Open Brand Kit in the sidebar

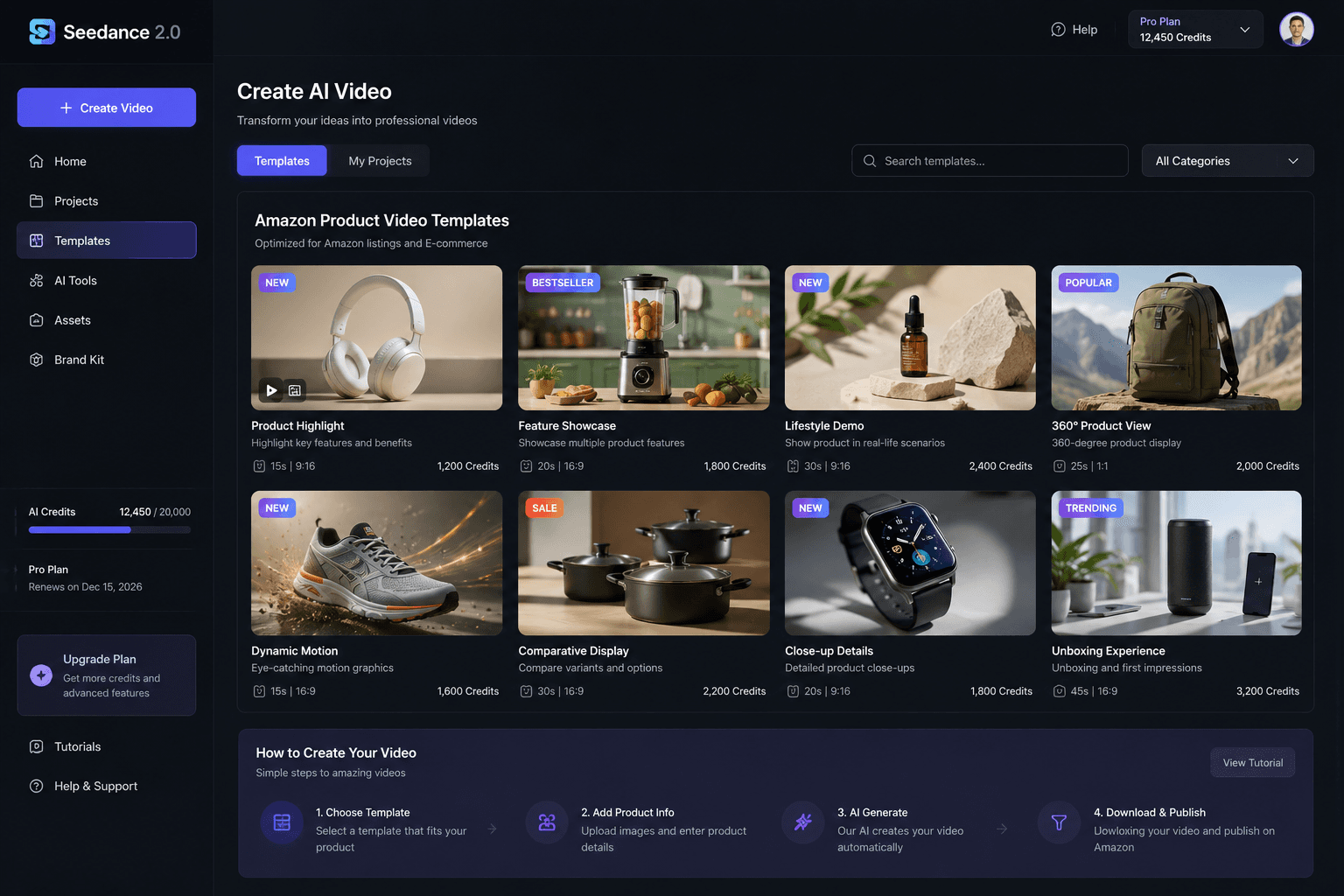(107, 360)
